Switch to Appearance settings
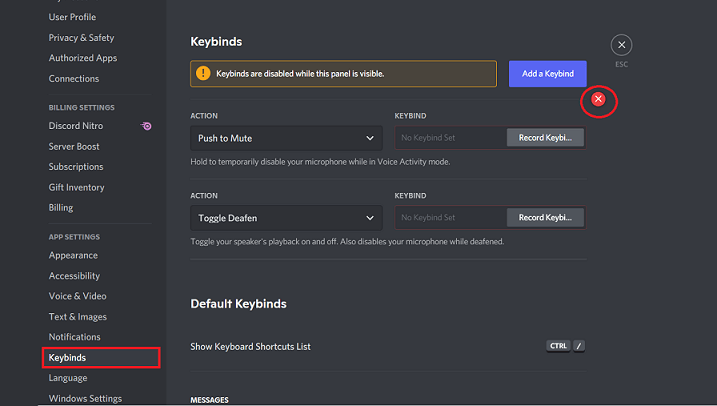The height and width of the screenshot is (406, 717). click(73, 255)
